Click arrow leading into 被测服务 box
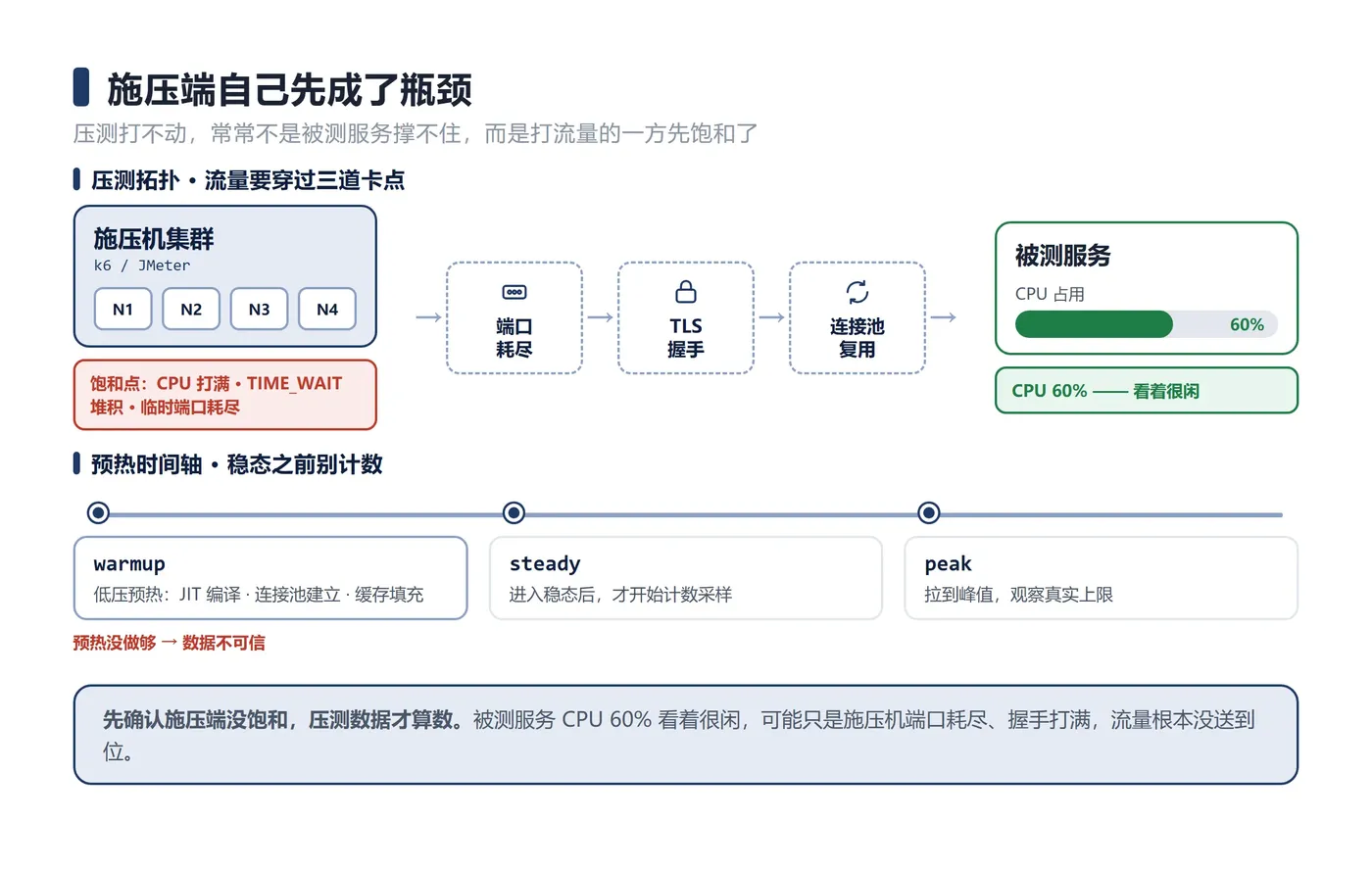Image resolution: width=1372 pixels, height=869 pixels. click(x=943, y=317)
